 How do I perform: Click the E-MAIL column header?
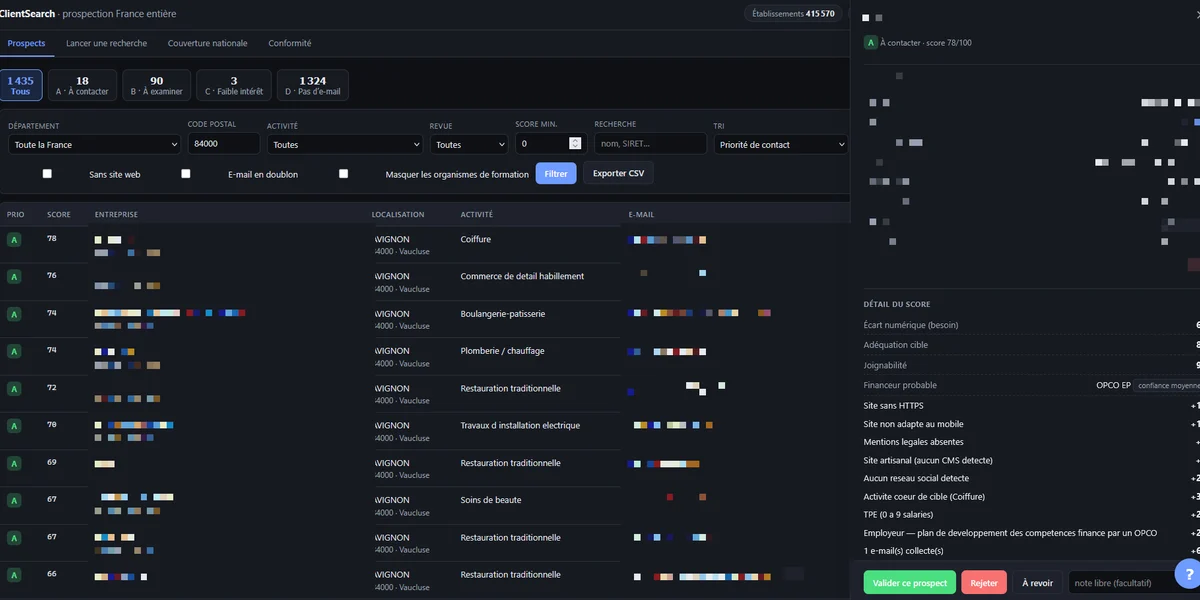click(x=641, y=215)
